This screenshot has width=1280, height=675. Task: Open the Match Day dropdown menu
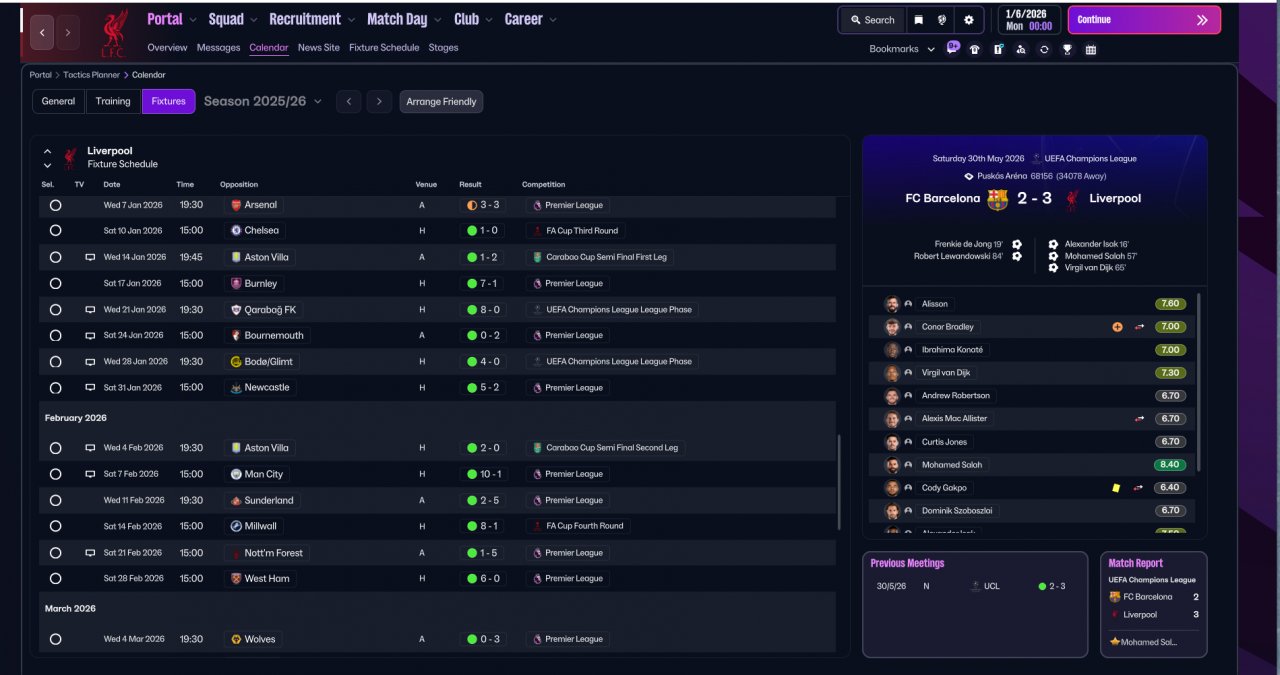click(x=405, y=19)
